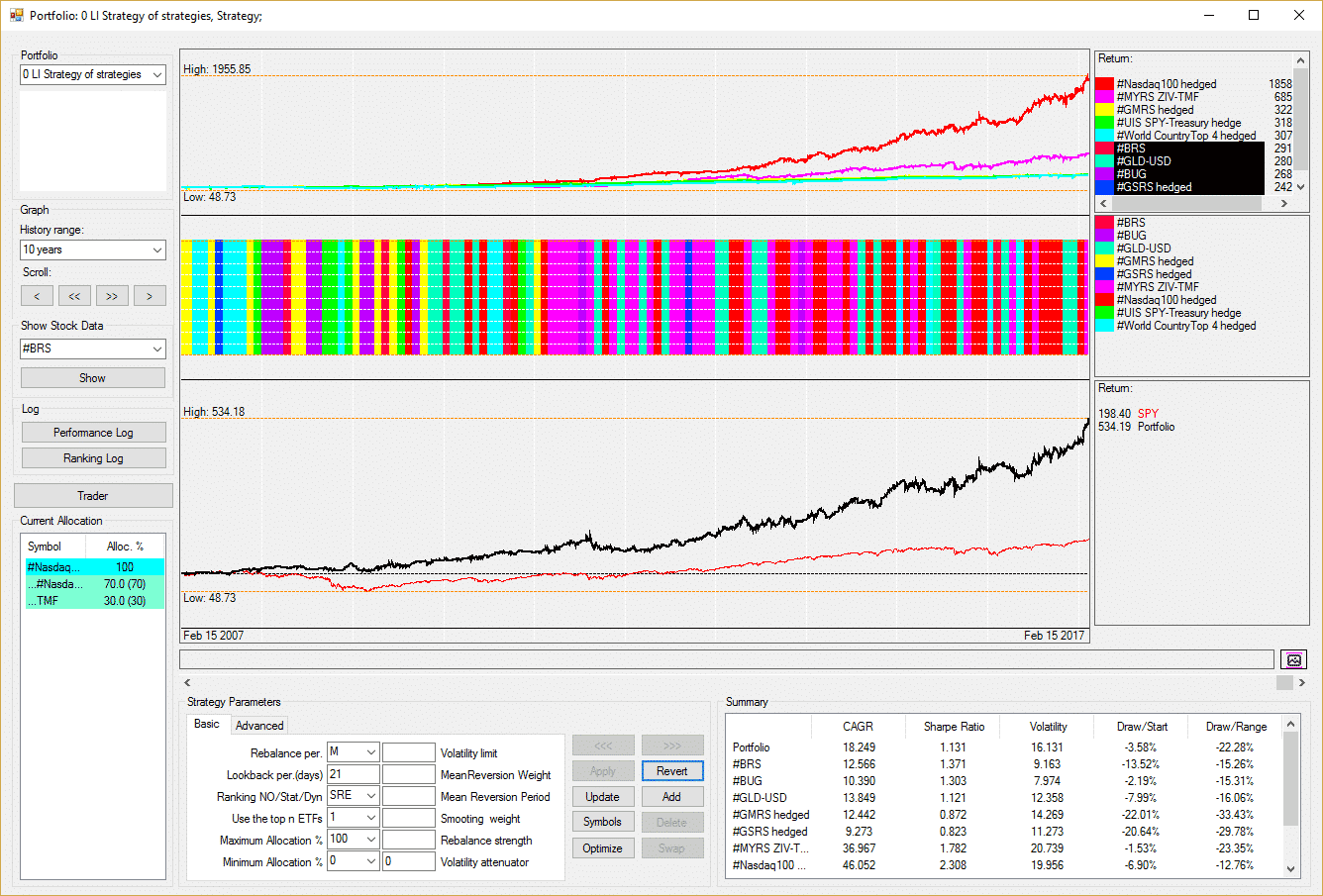The width and height of the screenshot is (1323, 896).
Task: Click the Symbols button
Action: [602, 823]
